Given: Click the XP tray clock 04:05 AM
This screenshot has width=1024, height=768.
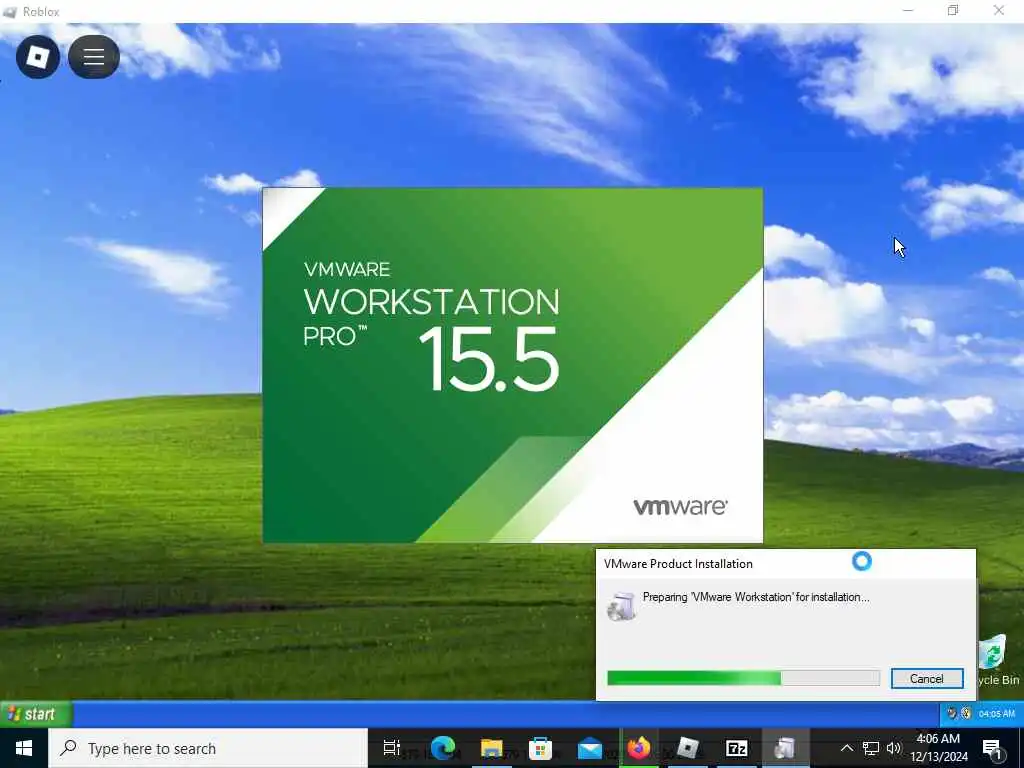Looking at the screenshot, I should [997, 714].
